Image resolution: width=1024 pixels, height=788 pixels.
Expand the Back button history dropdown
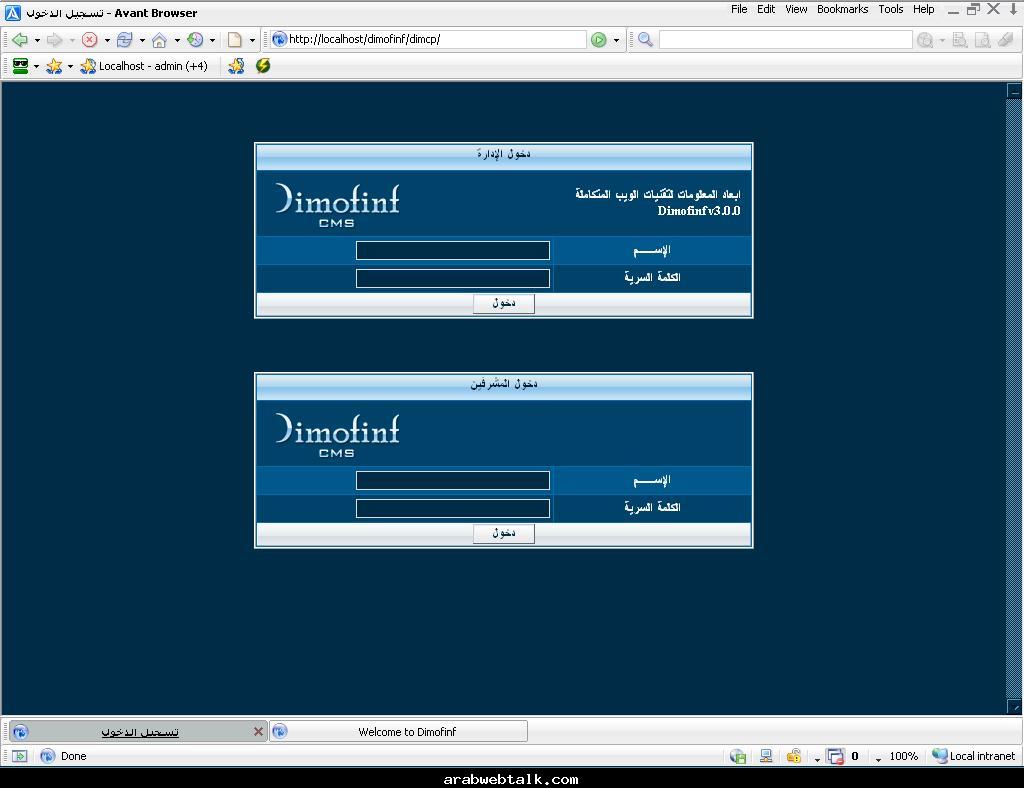pyautogui.click(x=37, y=40)
